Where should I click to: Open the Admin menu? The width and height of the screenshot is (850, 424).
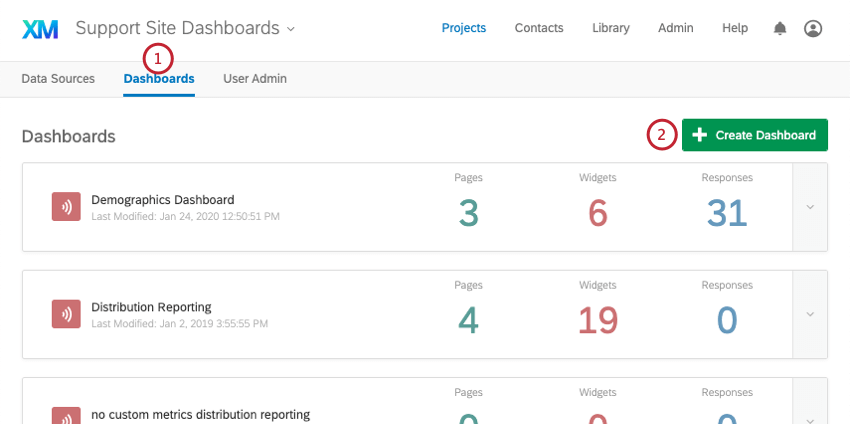[675, 28]
